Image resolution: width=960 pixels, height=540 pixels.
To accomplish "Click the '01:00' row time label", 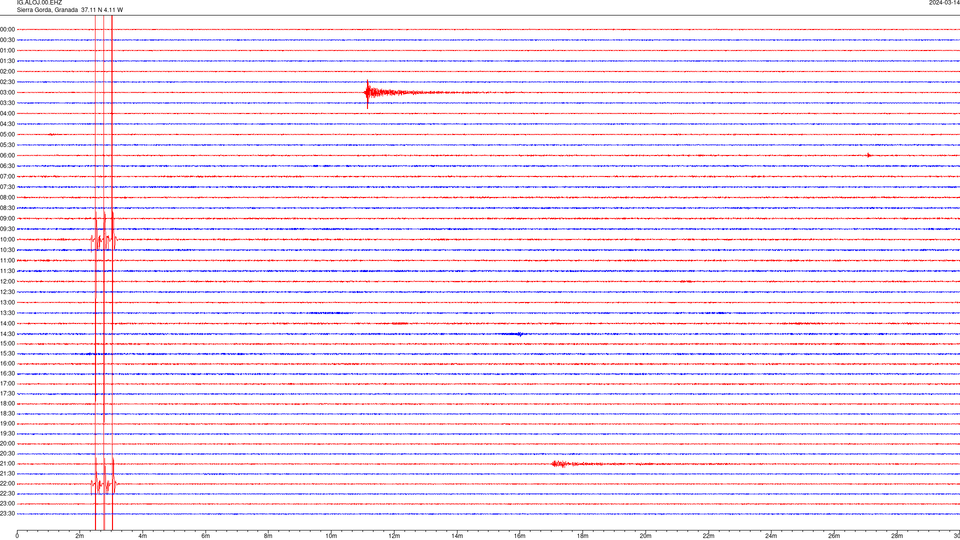I will 7,51.
